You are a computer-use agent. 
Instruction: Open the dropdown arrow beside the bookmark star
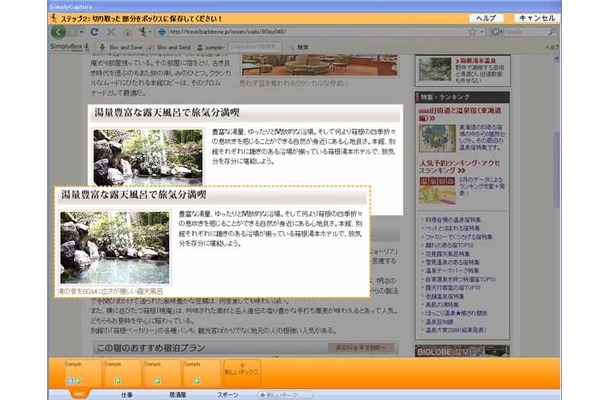[x=482, y=32]
